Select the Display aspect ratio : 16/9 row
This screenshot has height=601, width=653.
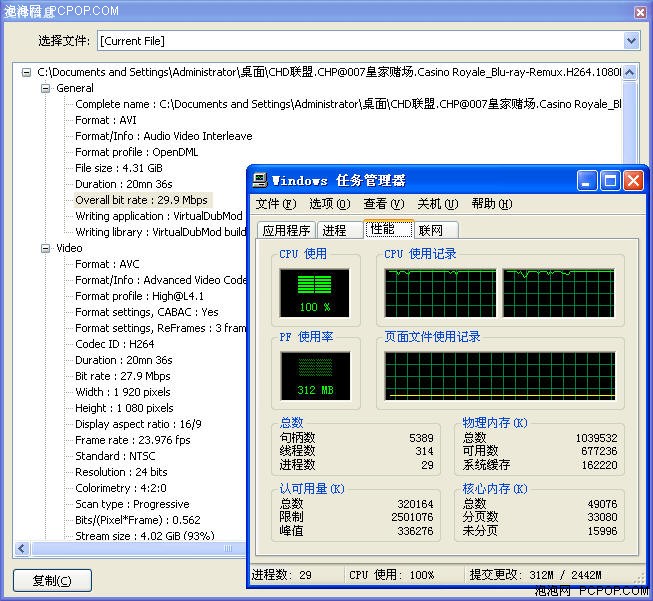pos(138,424)
